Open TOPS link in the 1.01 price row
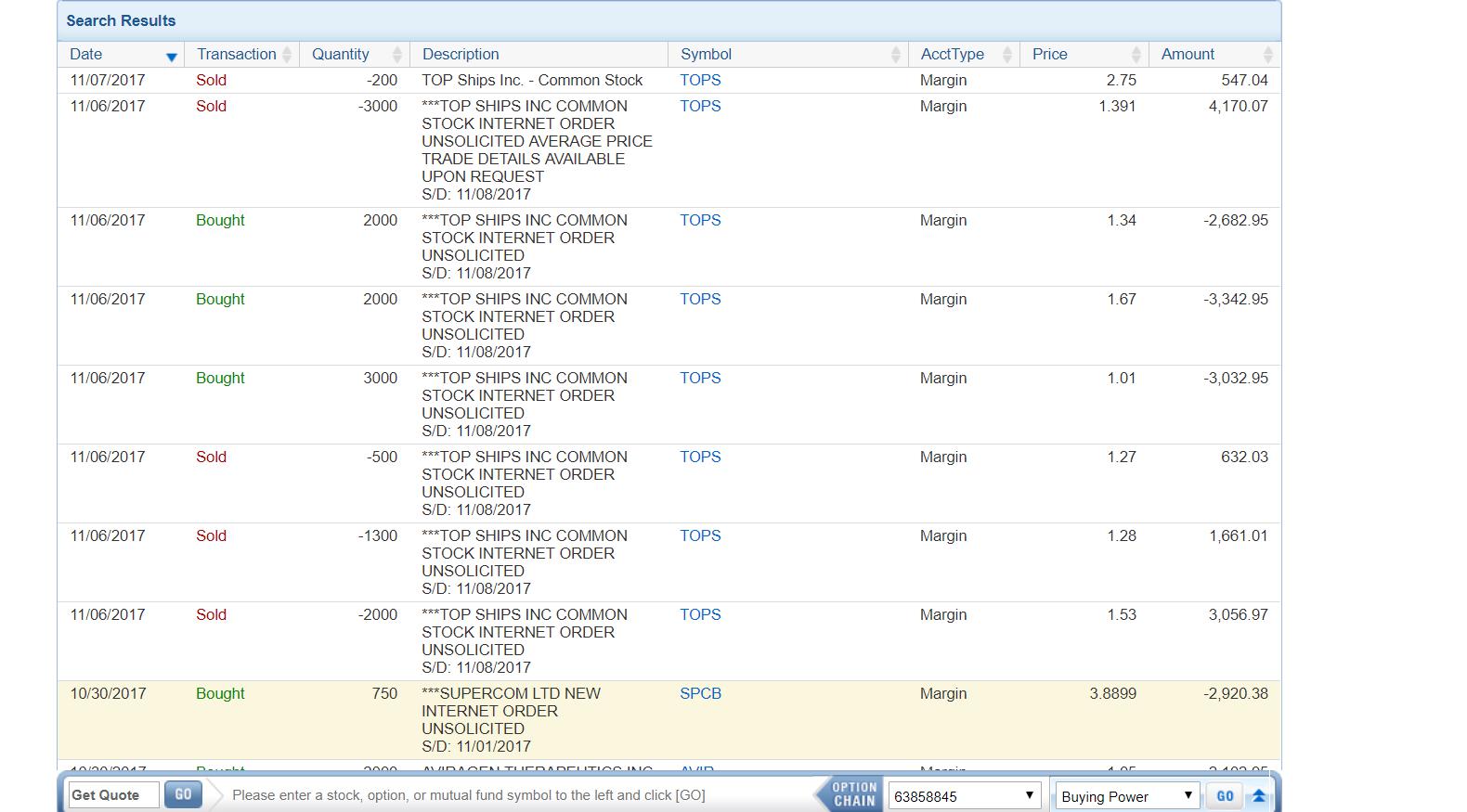This screenshot has height=812, width=1467. pyautogui.click(x=700, y=379)
